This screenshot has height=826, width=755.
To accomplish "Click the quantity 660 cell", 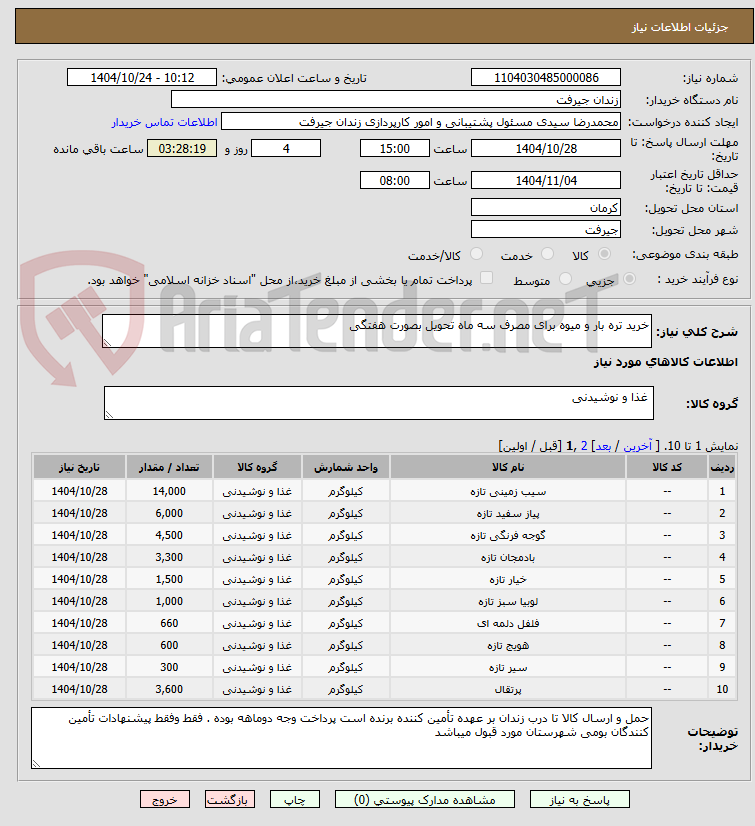I will 169,623.
